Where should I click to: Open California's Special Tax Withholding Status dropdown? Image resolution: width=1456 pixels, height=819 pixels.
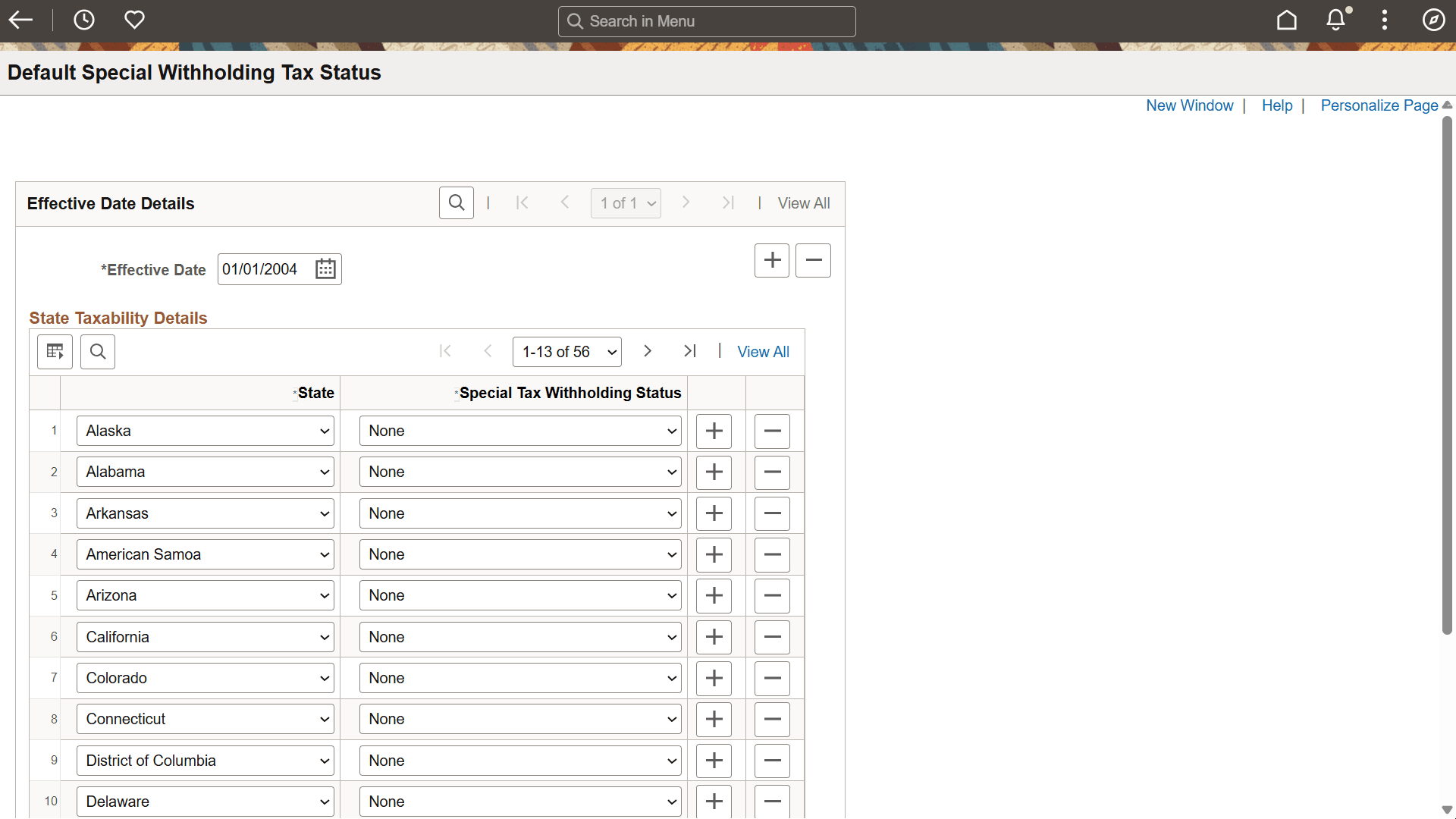click(x=520, y=637)
